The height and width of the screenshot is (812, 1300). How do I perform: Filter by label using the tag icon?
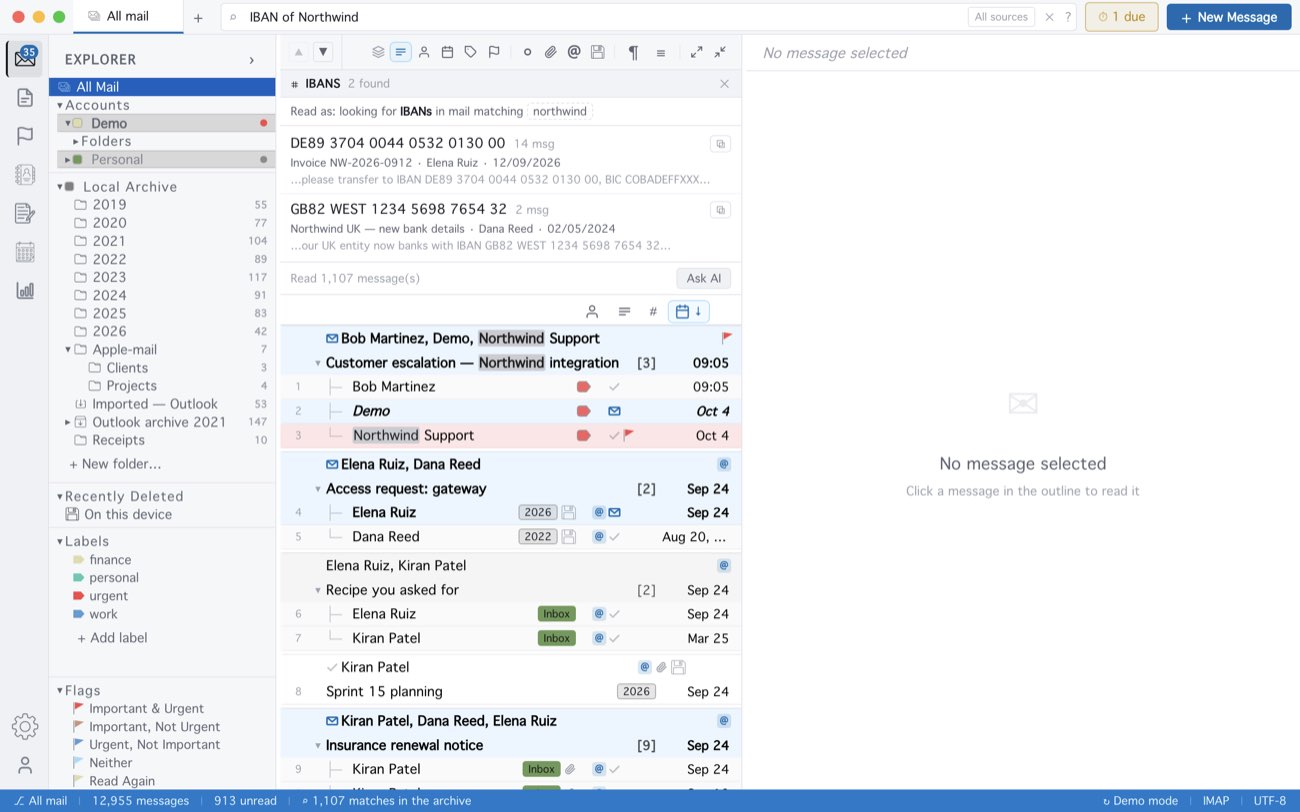(471, 52)
